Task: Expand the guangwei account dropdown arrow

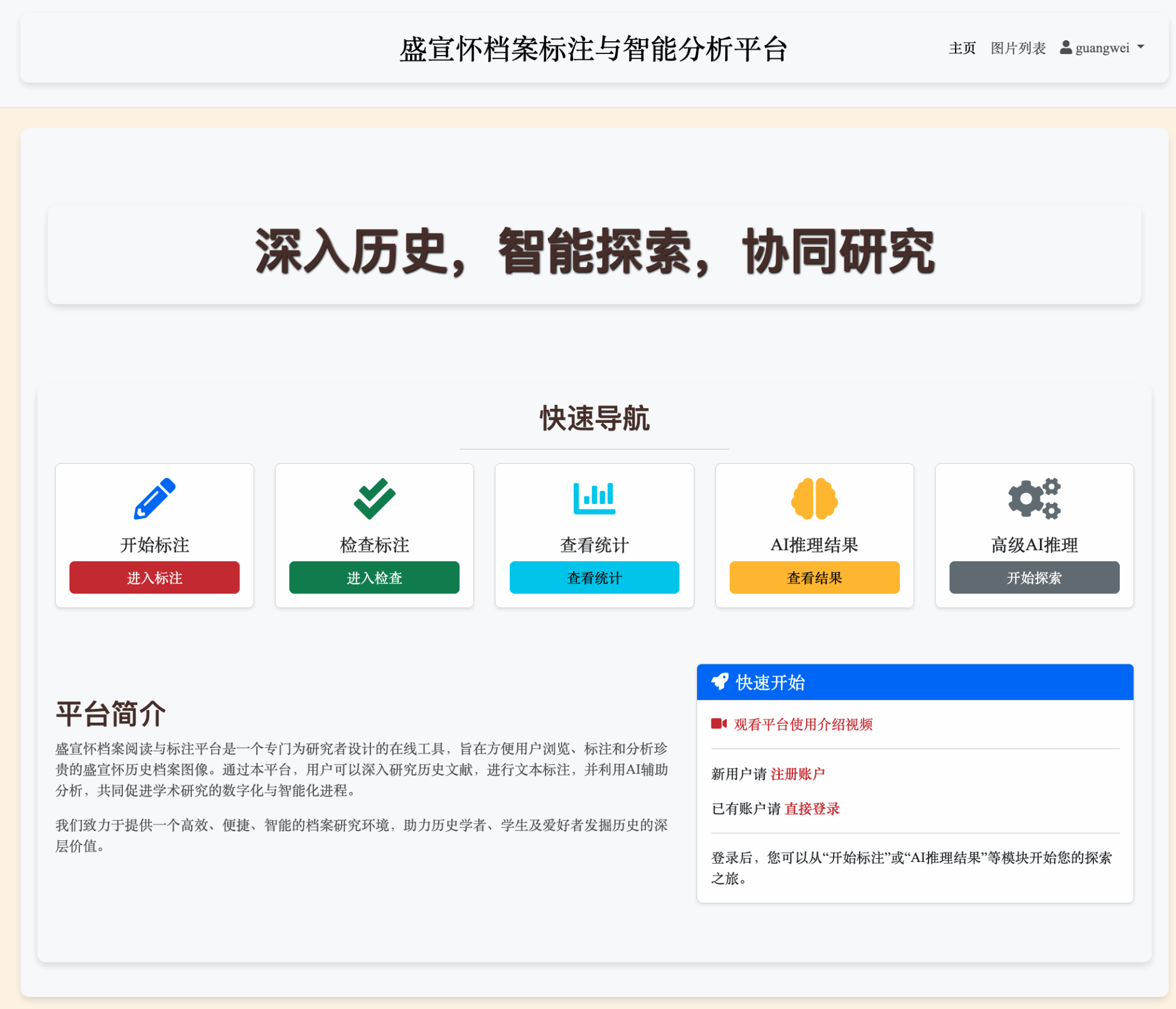Action: pos(1141,47)
